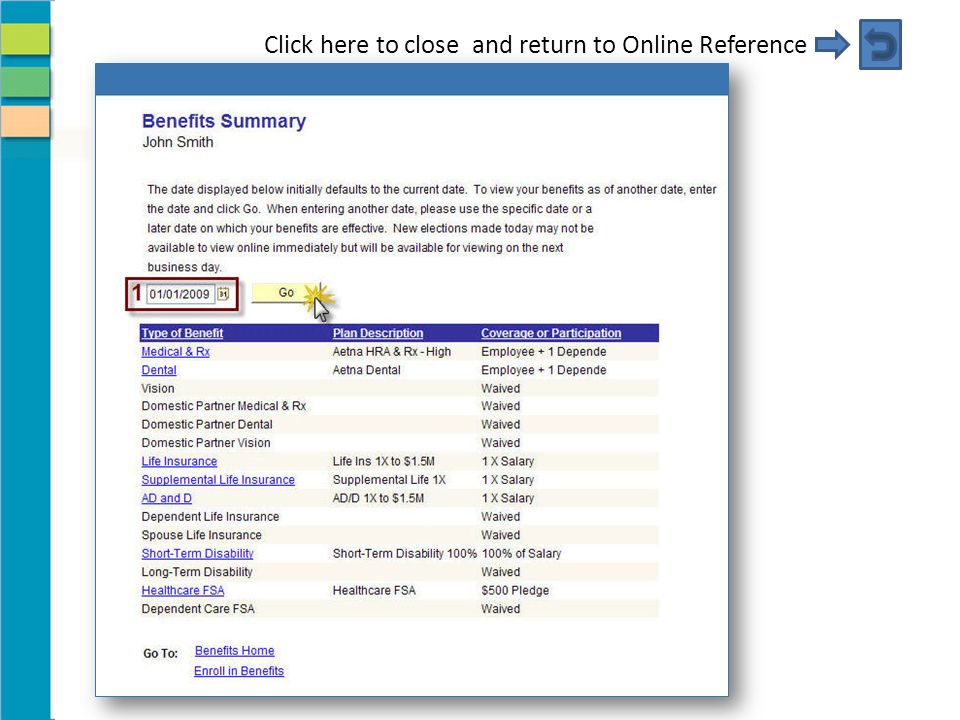The width and height of the screenshot is (960, 720).
Task: Click 100% of Salary coverage text
Action: point(522,553)
